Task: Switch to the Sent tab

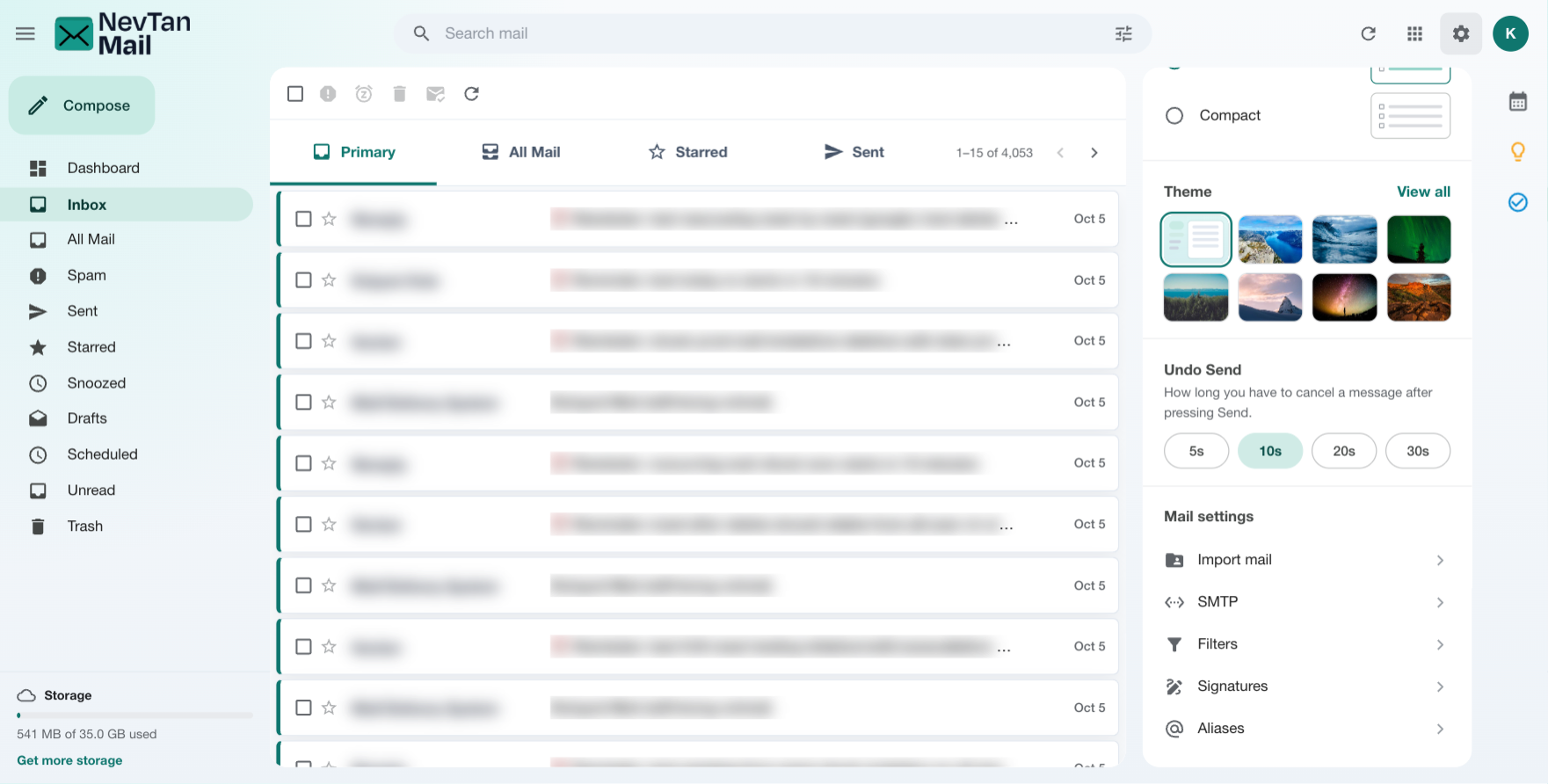Action: [x=854, y=152]
